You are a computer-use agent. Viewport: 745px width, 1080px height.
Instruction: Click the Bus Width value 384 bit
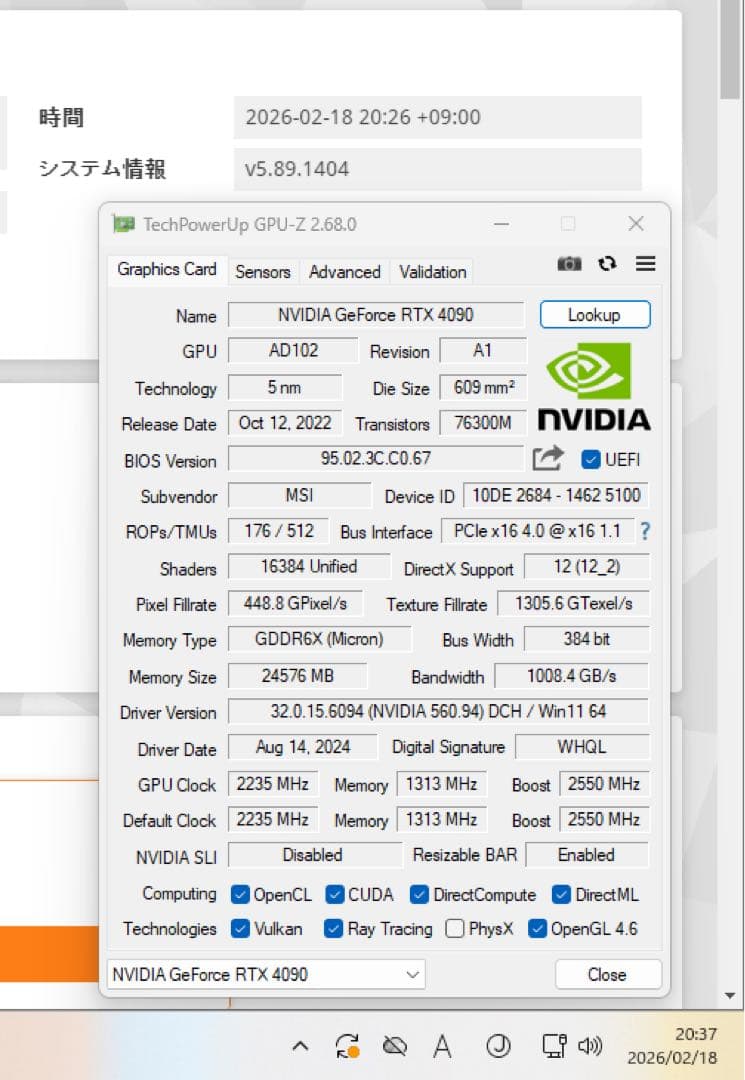click(x=587, y=639)
